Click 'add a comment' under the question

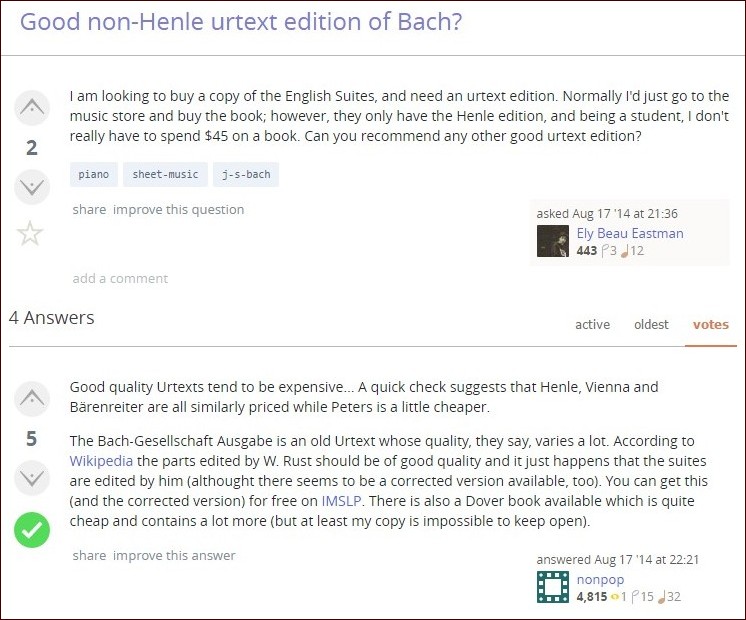[x=120, y=278]
